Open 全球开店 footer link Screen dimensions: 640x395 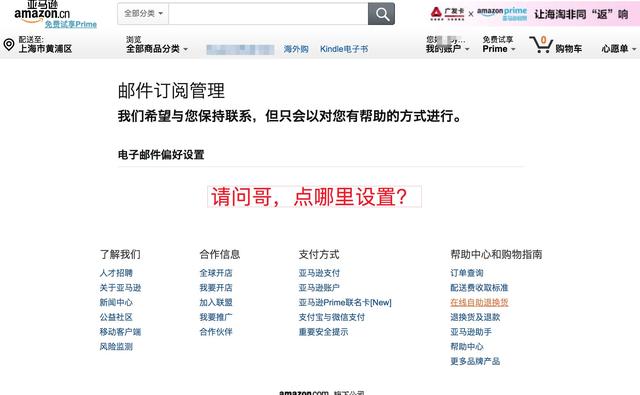tap(216, 273)
